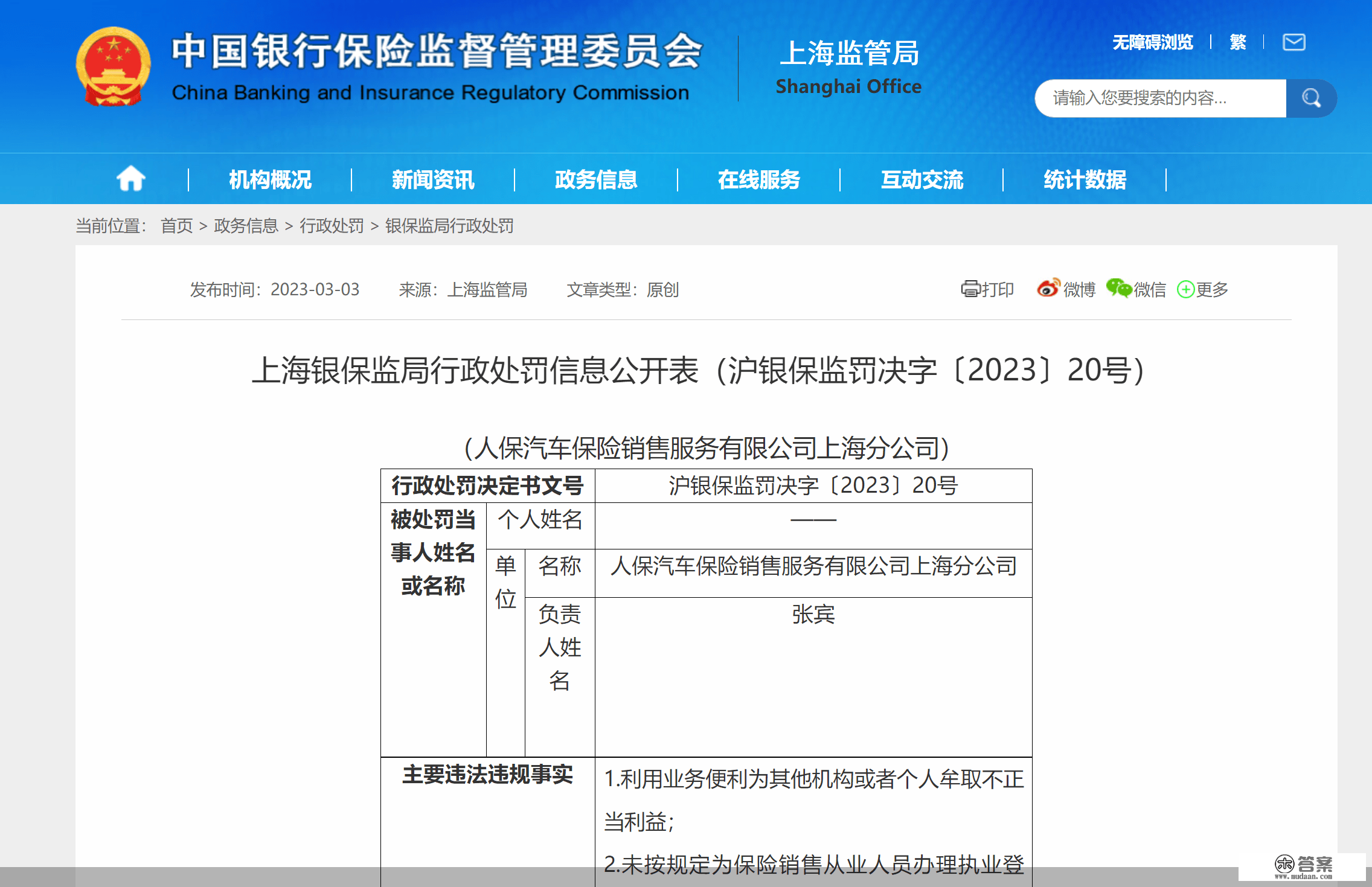Open the 政务信息 menu
The height and width of the screenshot is (887, 1372).
click(x=596, y=179)
